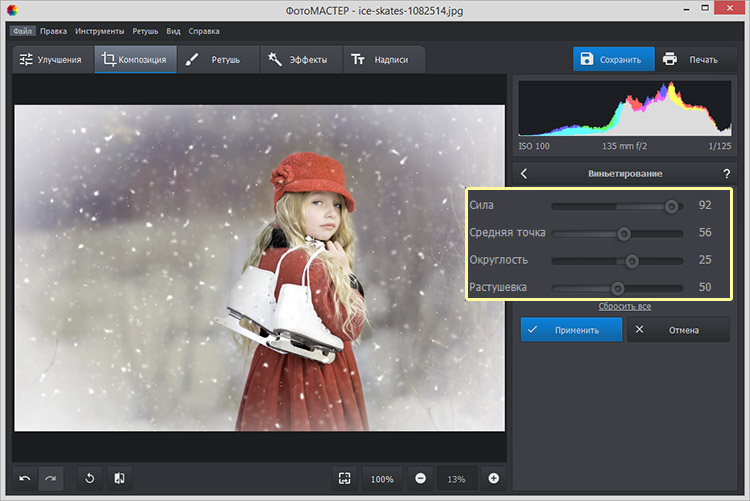
Task: Click the histogram graph
Action: point(625,109)
